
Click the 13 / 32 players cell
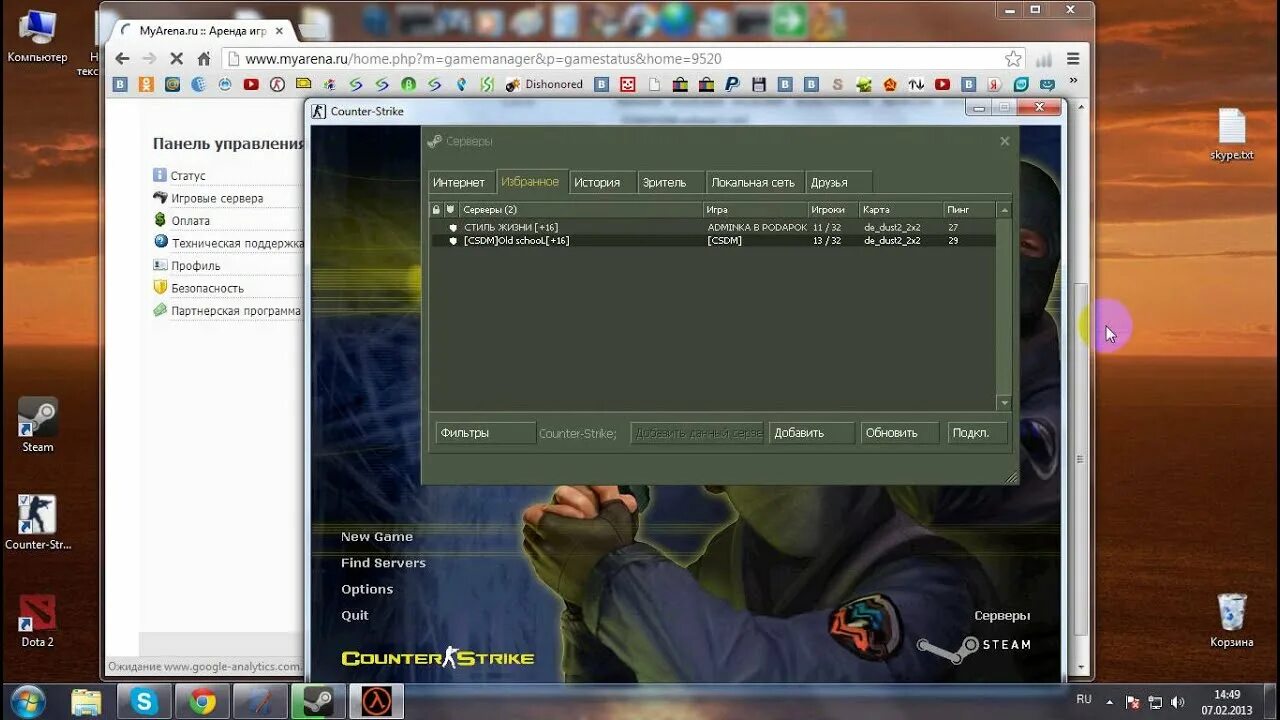826,241
